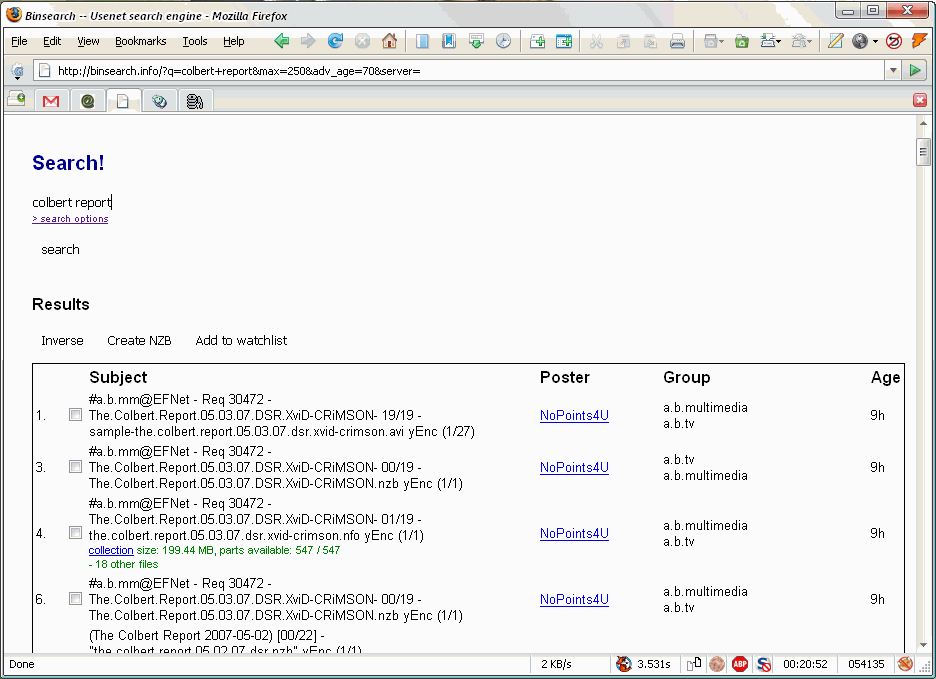This screenshot has height=679, width=936.
Task: Tick checkbox for result number 6
Action: [75, 598]
